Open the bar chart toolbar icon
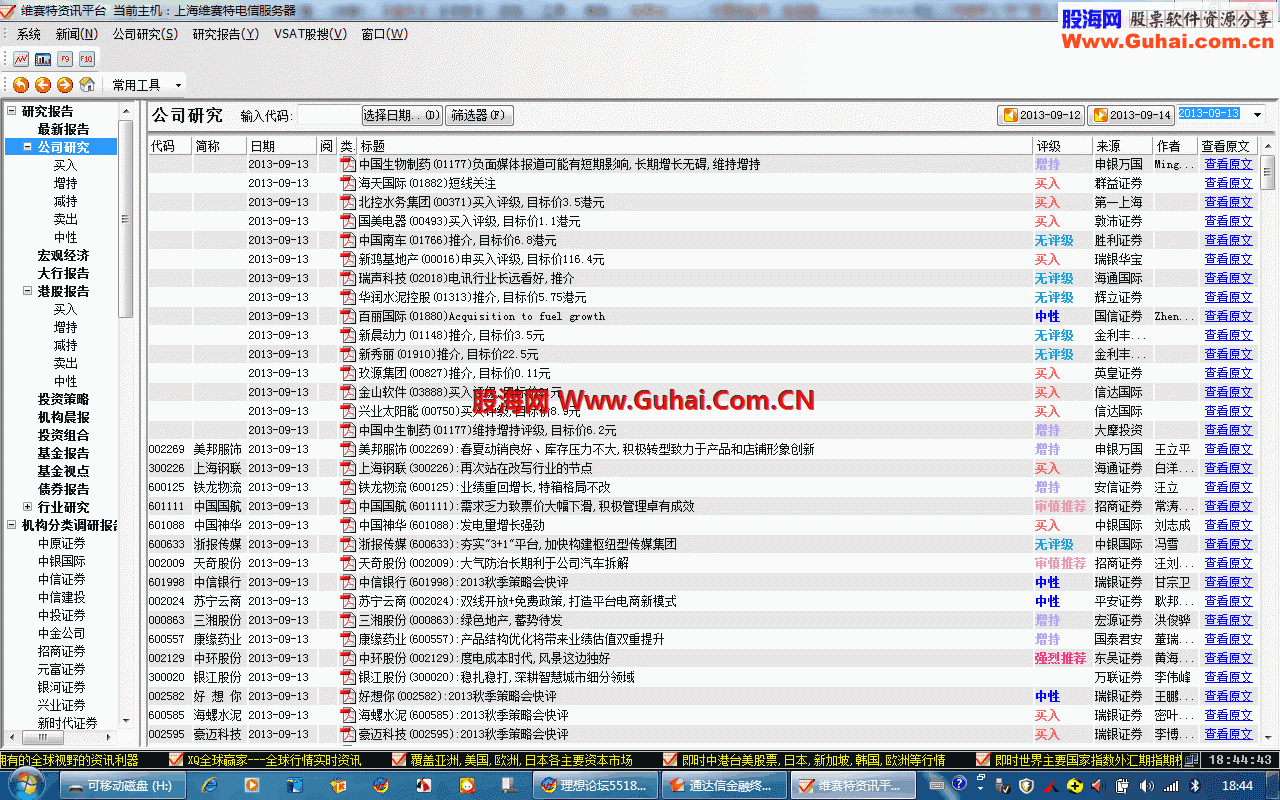Screen dimensions: 1280x800 [x=43, y=59]
